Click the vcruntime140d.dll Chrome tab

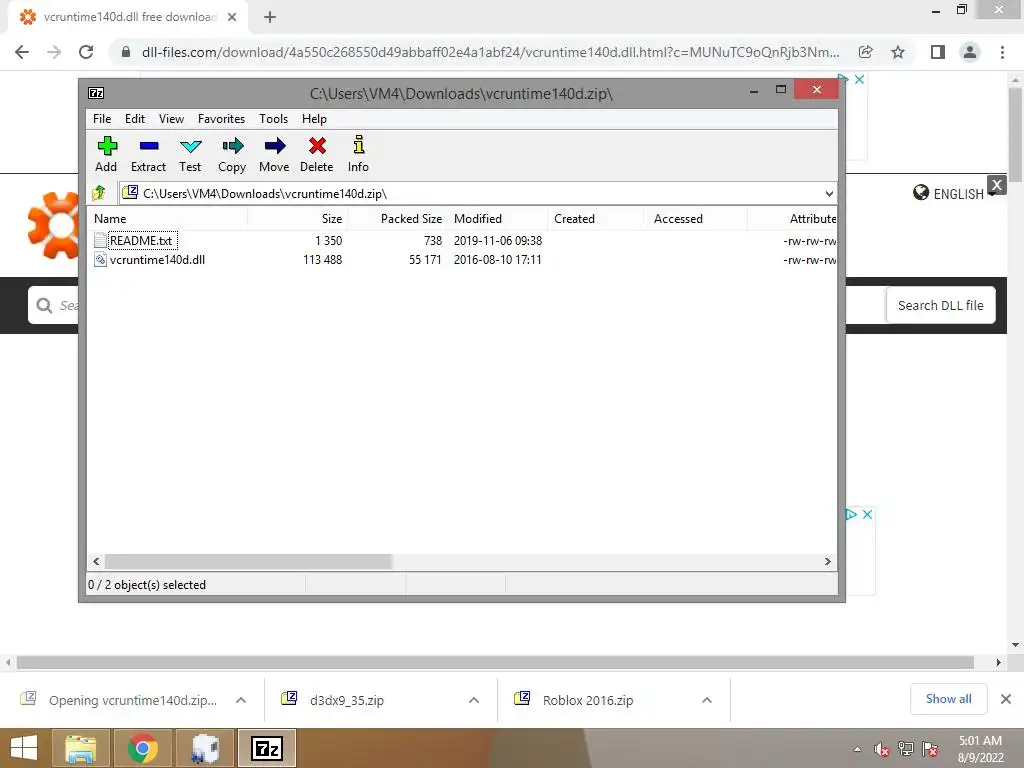(129, 17)
